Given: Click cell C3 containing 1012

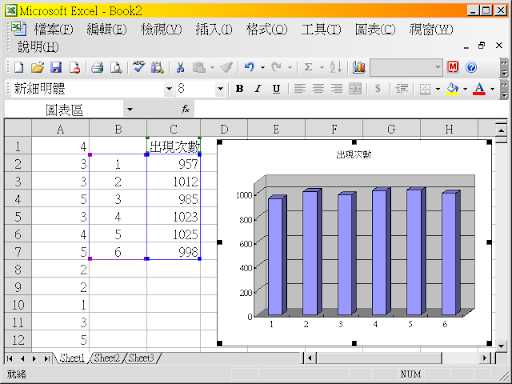Looking at the screenshot, I should pyautogui.click(x=174, y=182).
